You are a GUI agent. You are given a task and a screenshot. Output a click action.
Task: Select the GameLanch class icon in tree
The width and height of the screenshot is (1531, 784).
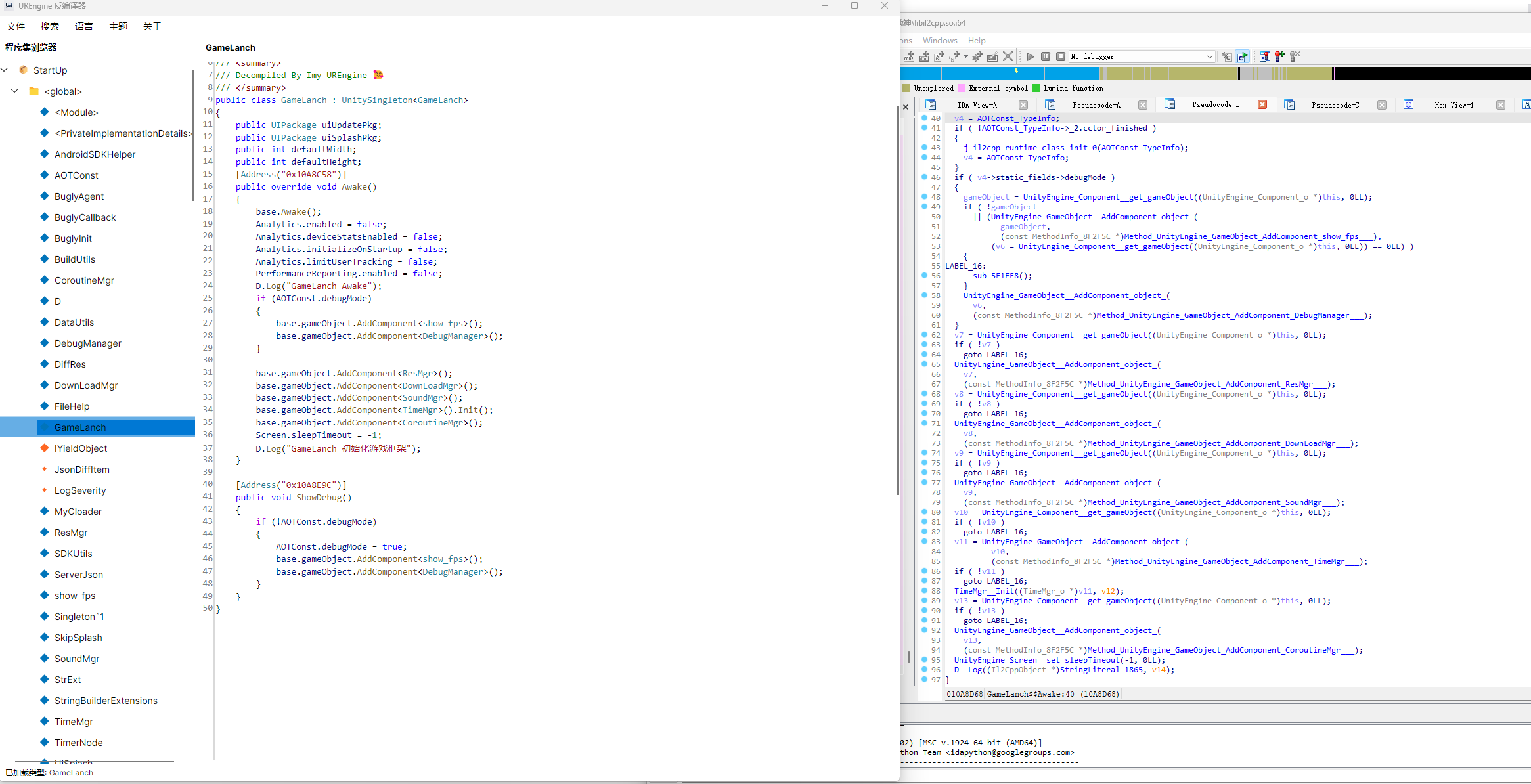(x=45, y=427)
